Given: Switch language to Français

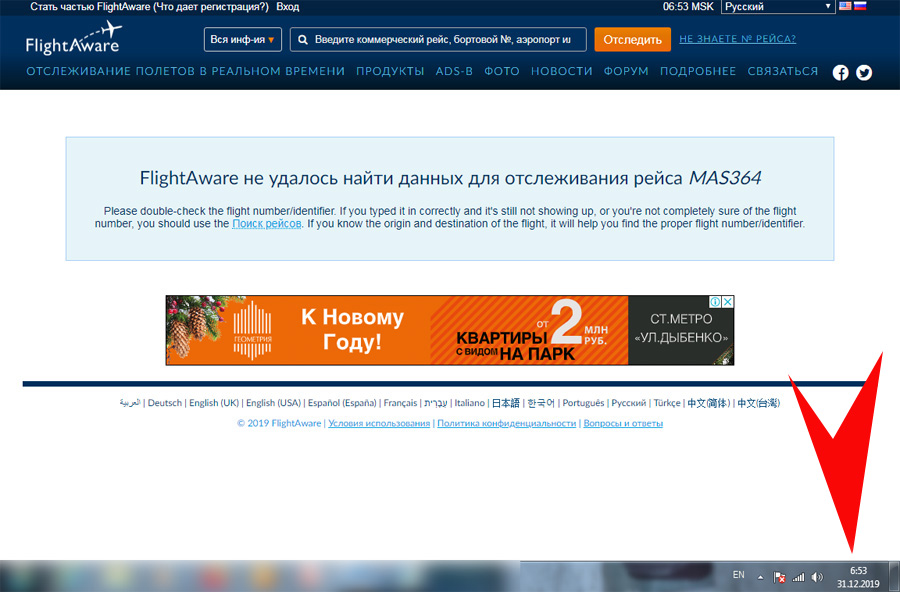Looking at the screenshot, I should tap(400, 403).
